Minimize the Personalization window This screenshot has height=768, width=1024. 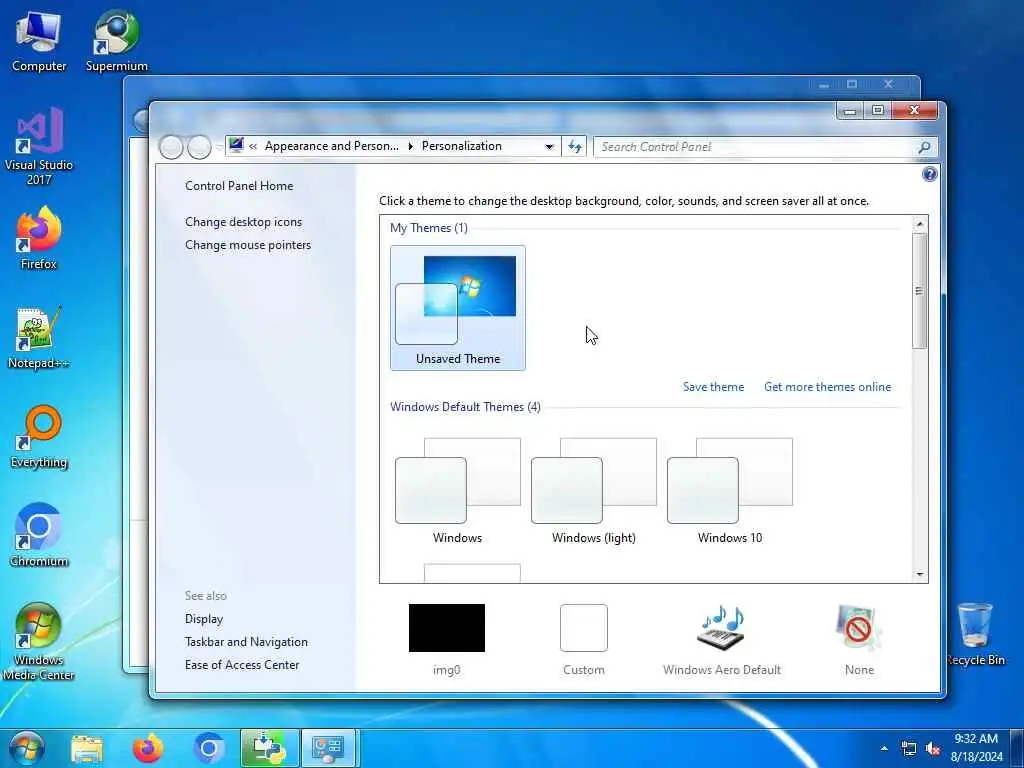click(x=850, y=110)
